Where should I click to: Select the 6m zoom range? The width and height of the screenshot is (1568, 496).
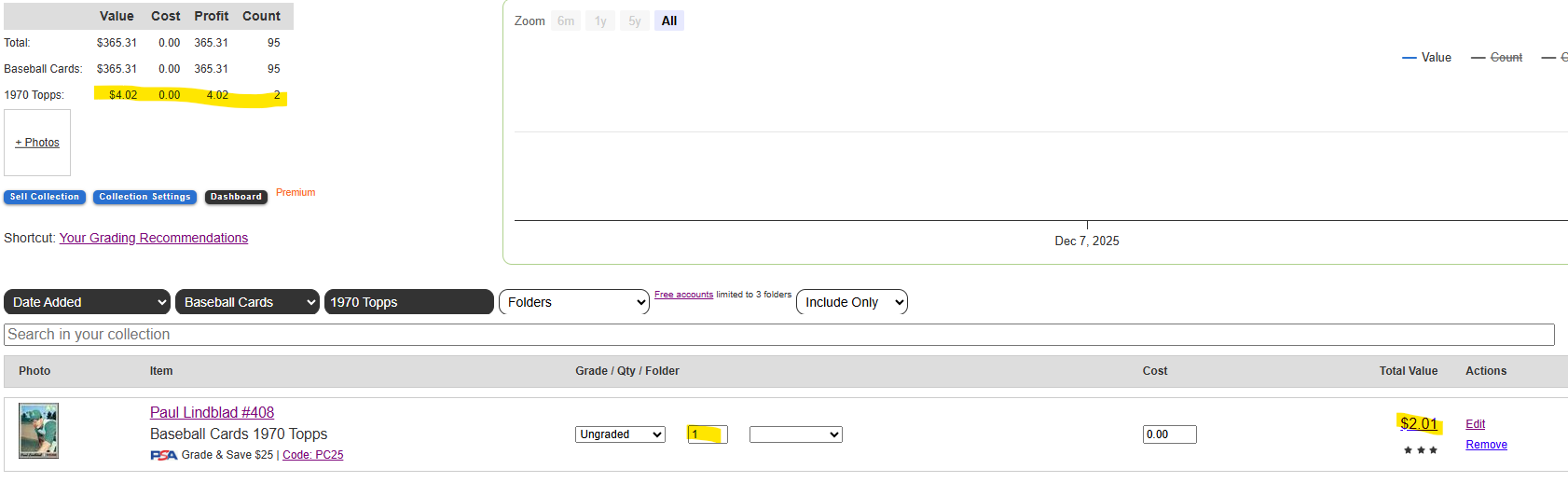(566, 21)
